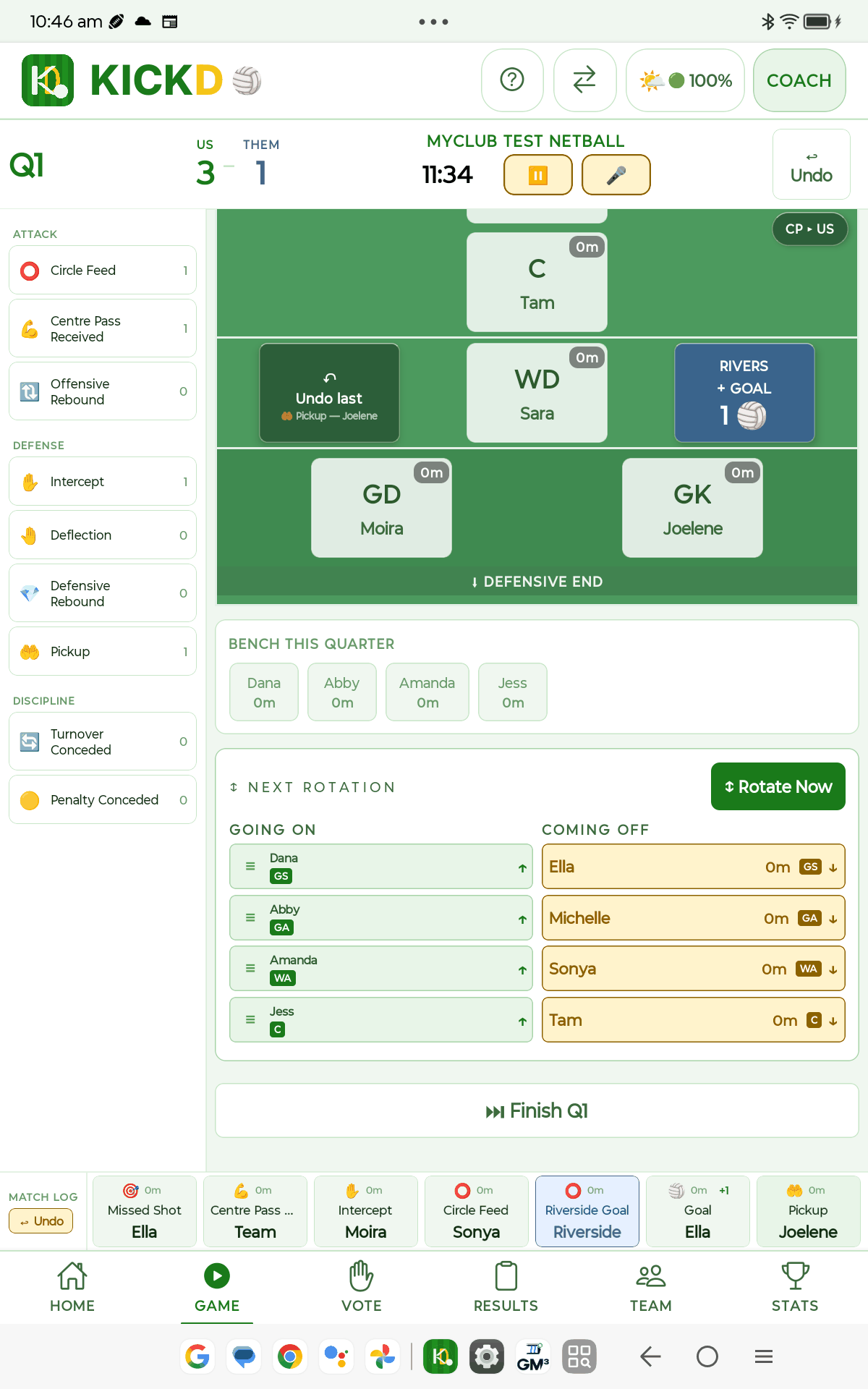Screen dimensions: 868x1389
Task: Tap the microphone voice input button
Action: 616,175
